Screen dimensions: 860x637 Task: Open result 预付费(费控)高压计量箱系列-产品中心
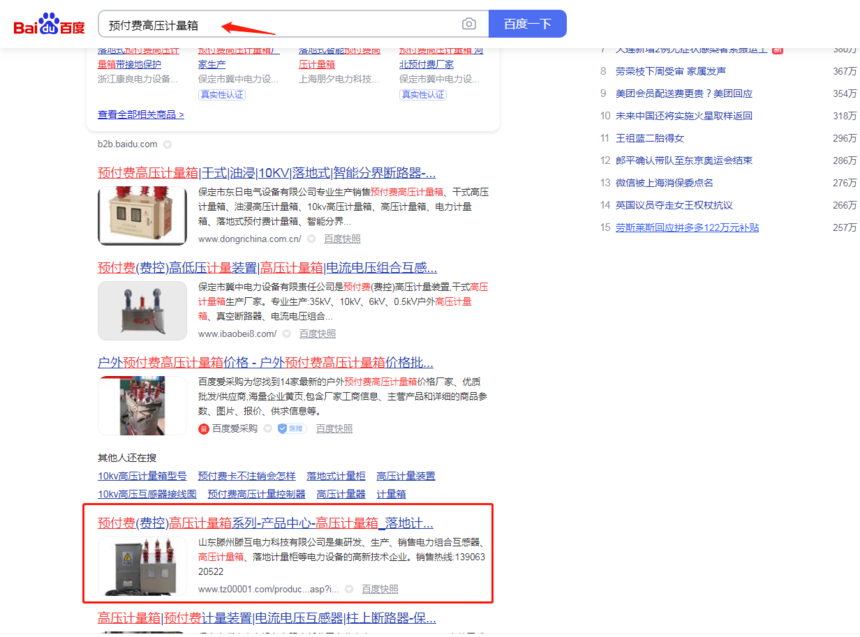[x=265, y=523]
